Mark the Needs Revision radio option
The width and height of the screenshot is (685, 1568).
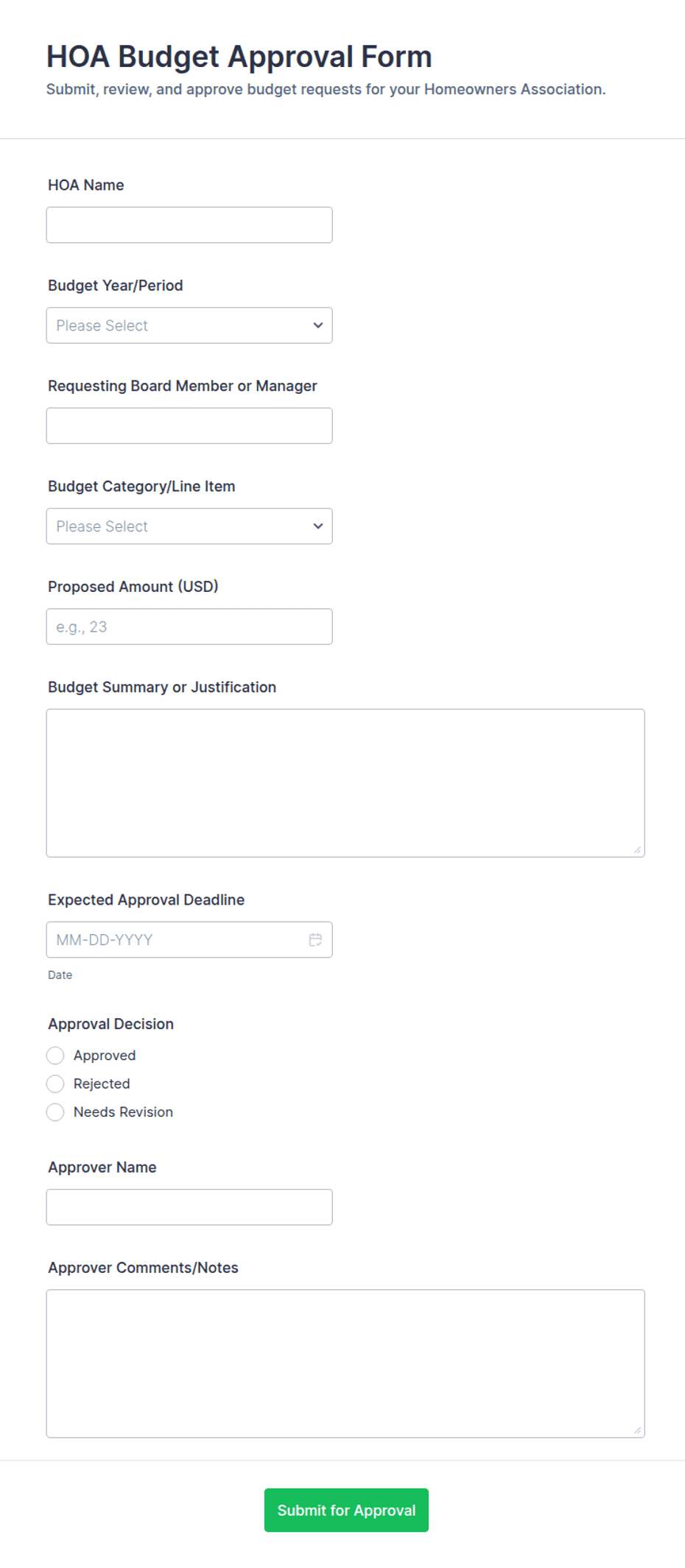point(55,1112)
